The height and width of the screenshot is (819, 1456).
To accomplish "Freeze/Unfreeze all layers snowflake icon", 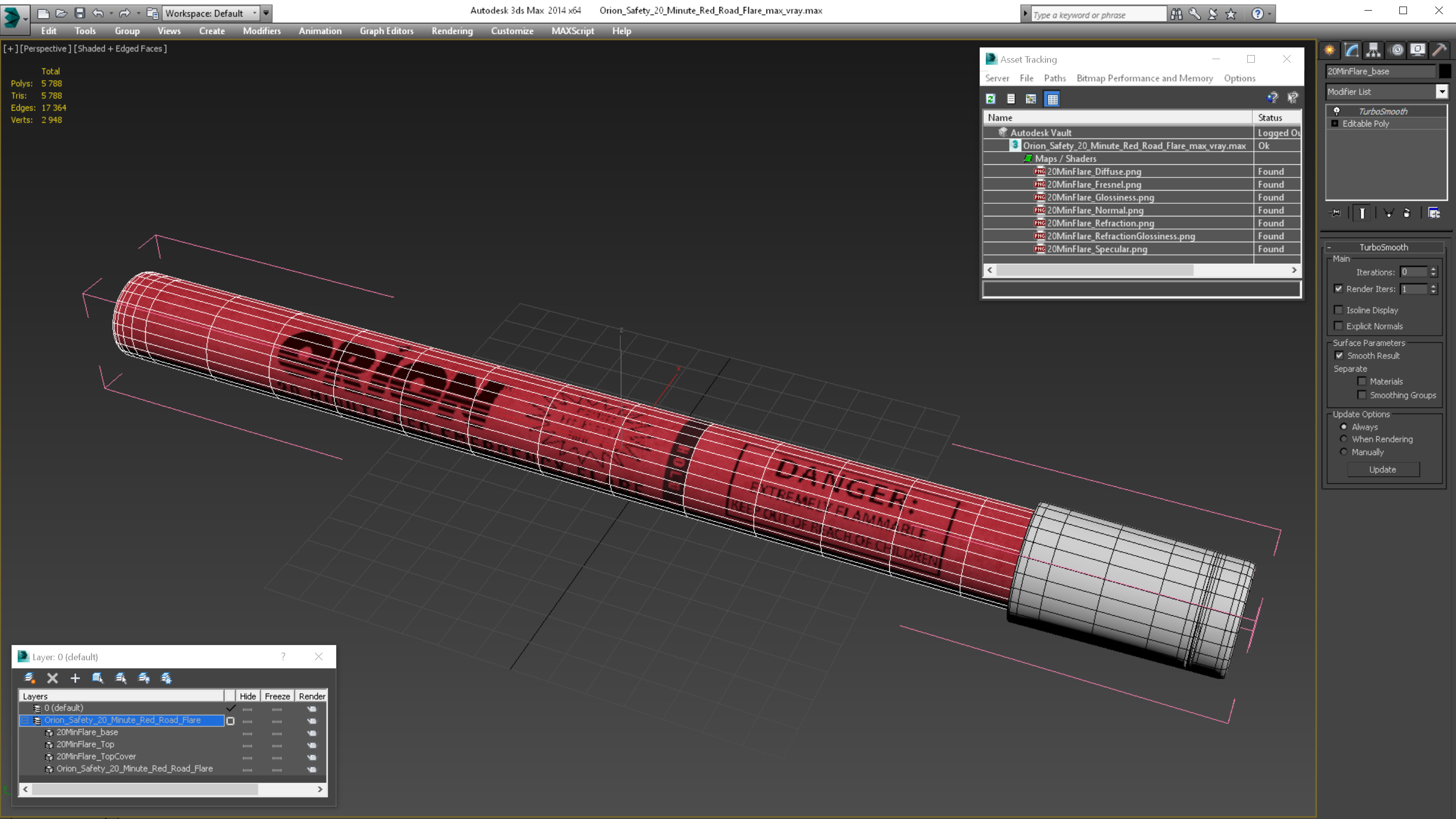I will coord(166,677).
